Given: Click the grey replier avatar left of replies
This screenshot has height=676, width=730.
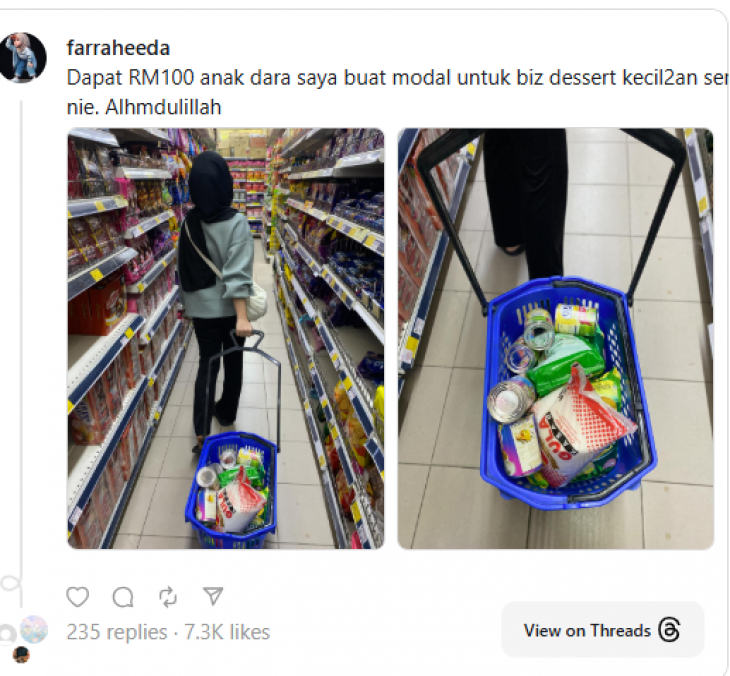Looking at the screenshot, I should point(7,634).
